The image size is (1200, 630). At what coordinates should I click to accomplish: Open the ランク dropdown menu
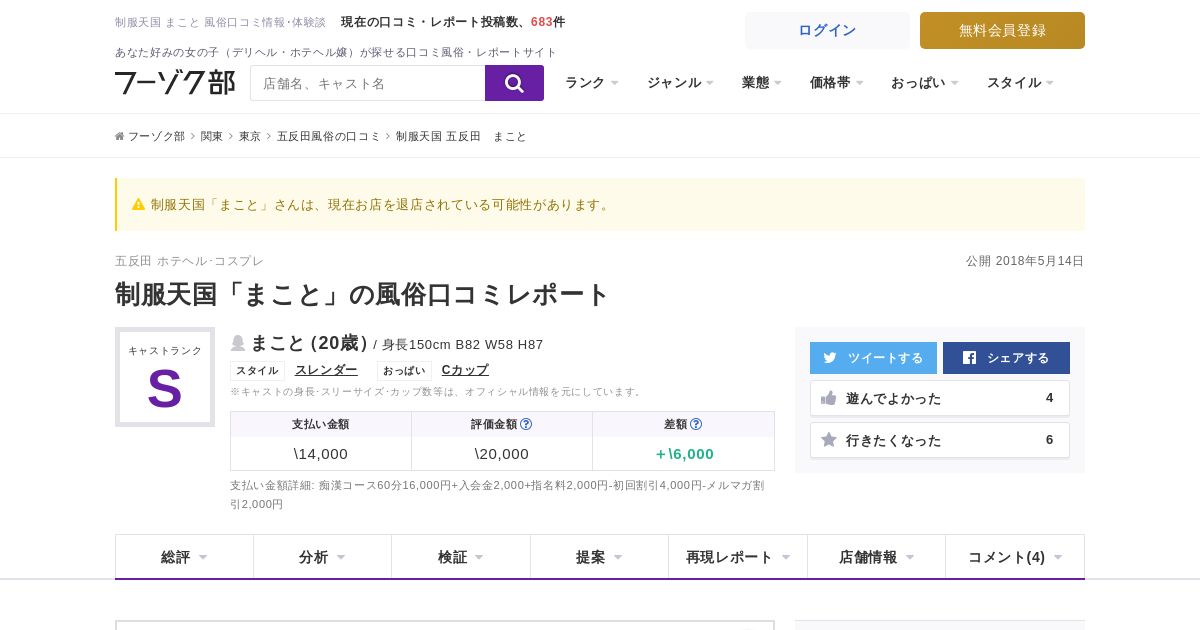pyautogui.click(x=592, y=83)
